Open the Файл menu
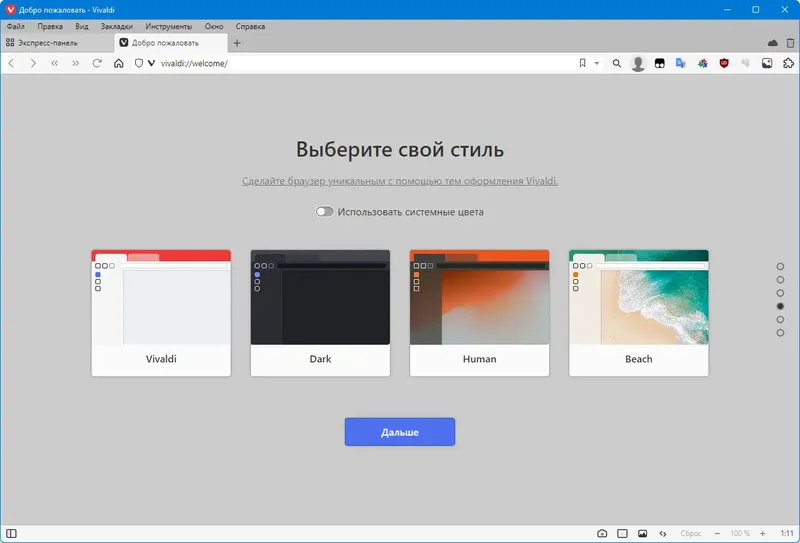Image resolution: width=800 pixels, height=543 pixels. coord(16,26)
